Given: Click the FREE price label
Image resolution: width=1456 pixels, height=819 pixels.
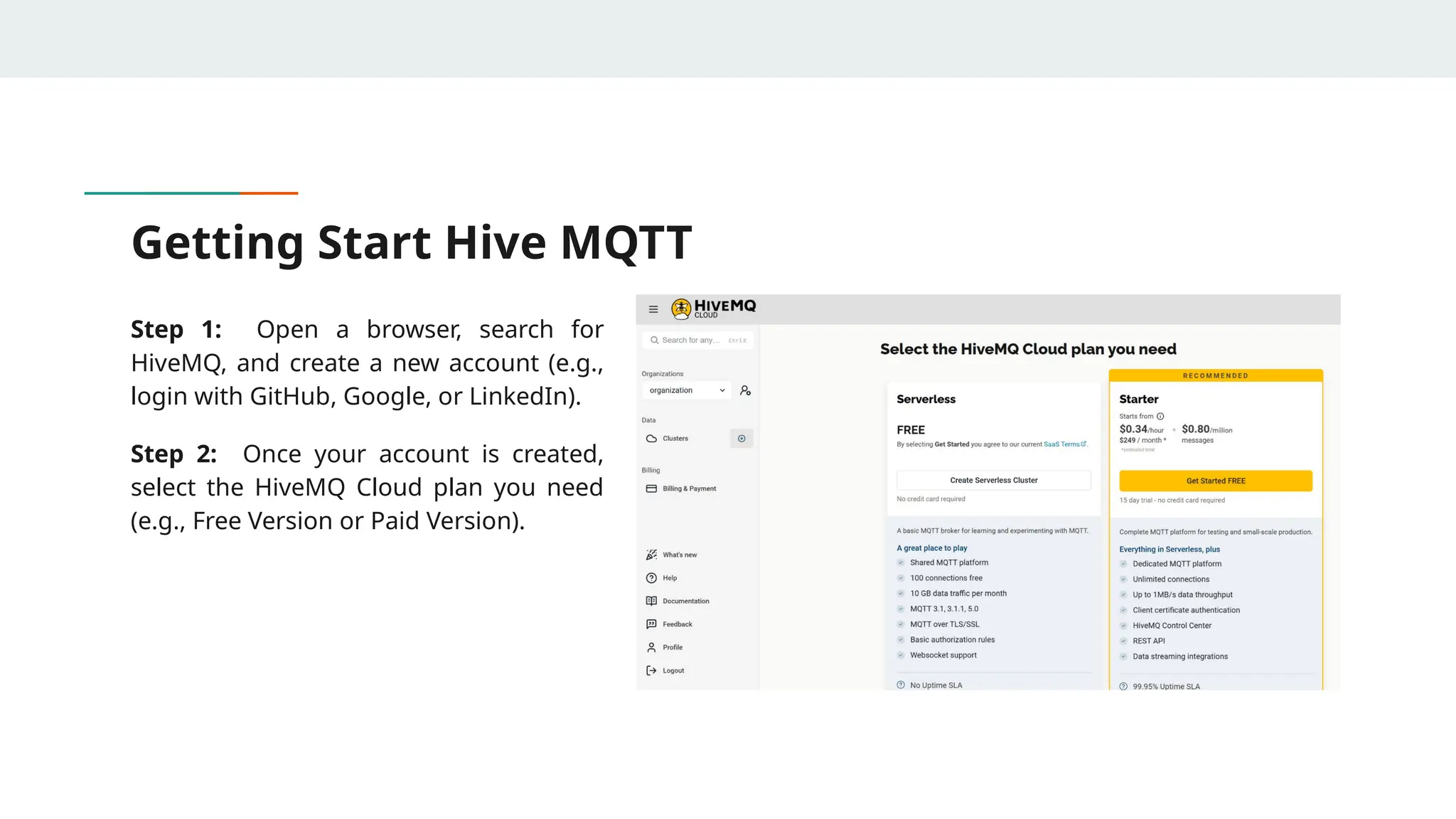Looking at the screenshot, I should coord(911,430).
